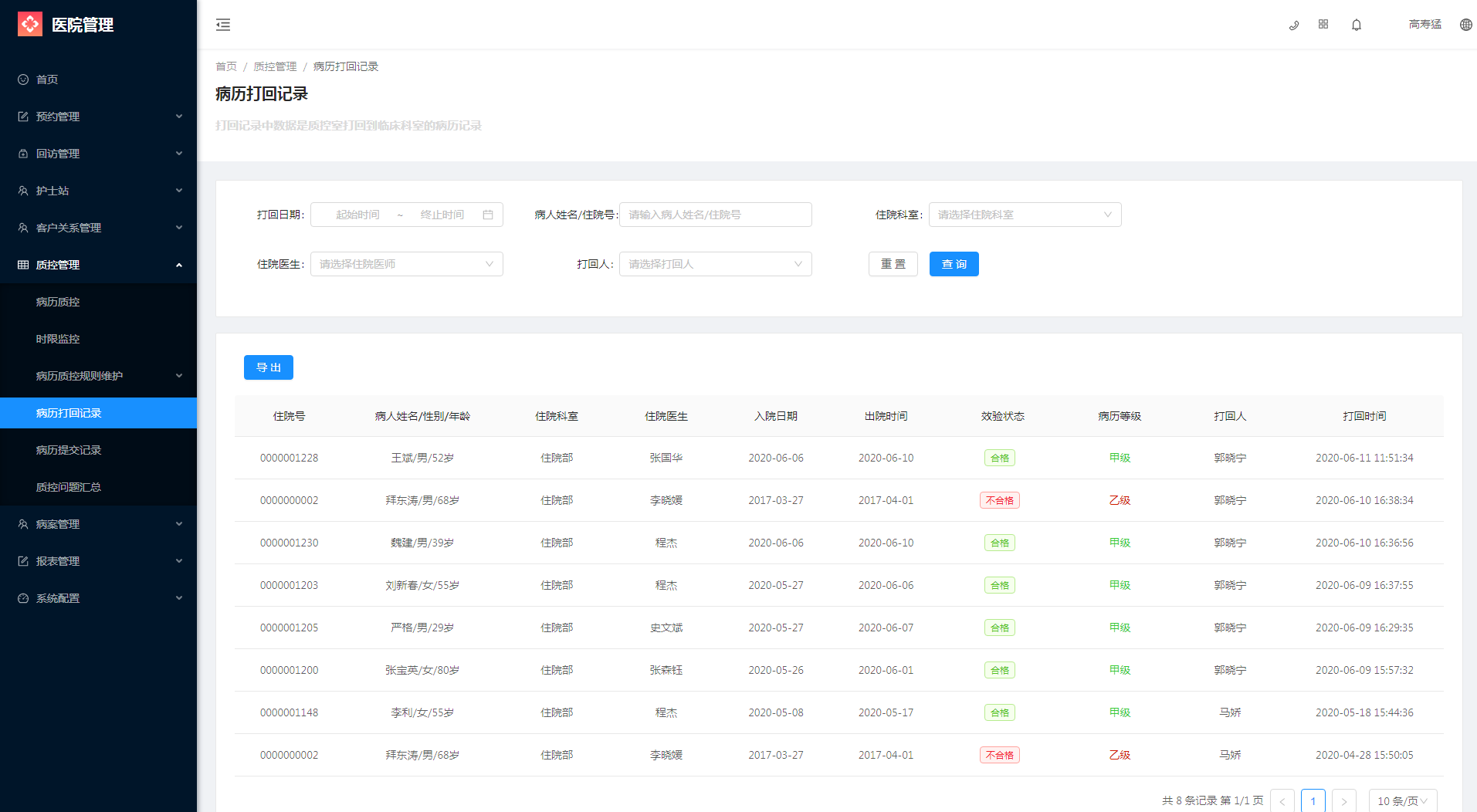Viewport: 1477px width, 812px height.
Task: Click the 系统配置 dashboard icon
Action: (x=23, y=598)
